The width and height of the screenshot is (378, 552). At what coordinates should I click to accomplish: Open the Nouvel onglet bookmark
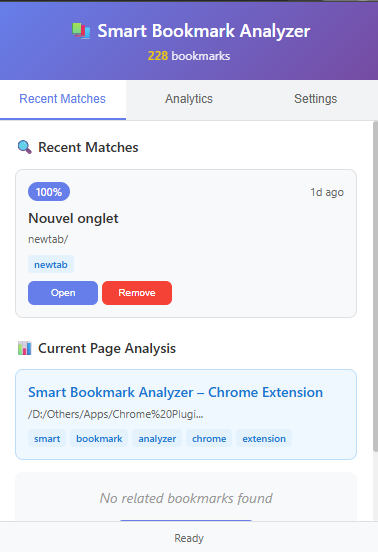tap(63, 293)
